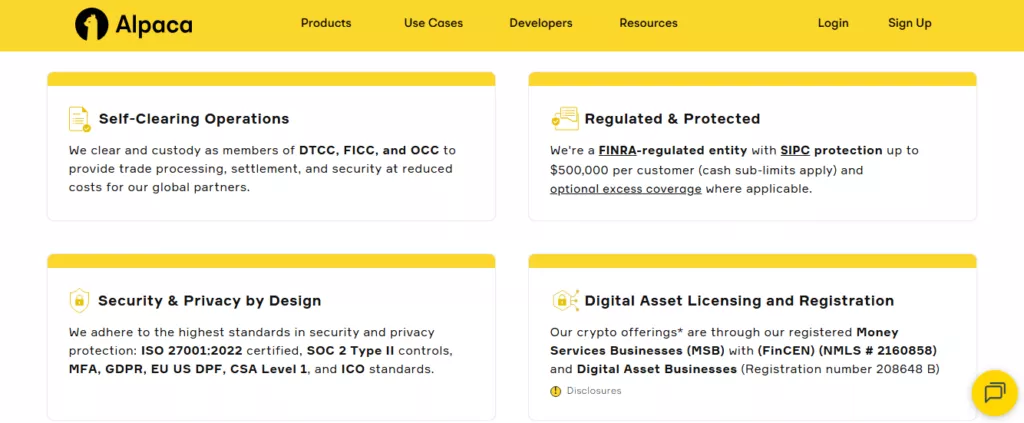Screen dimensions: 1024x423
Task: Click the Self-Clearing Operations document icon
Action: [x=80, y=119]
